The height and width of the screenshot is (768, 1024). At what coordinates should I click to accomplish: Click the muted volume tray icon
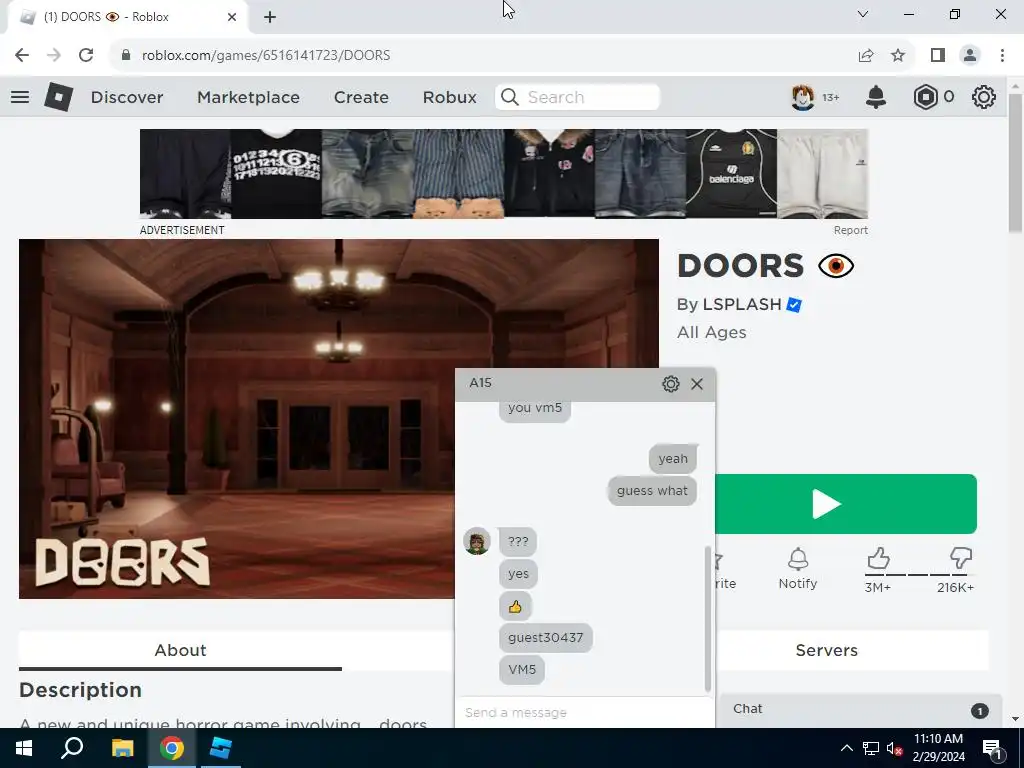[894, 748]
